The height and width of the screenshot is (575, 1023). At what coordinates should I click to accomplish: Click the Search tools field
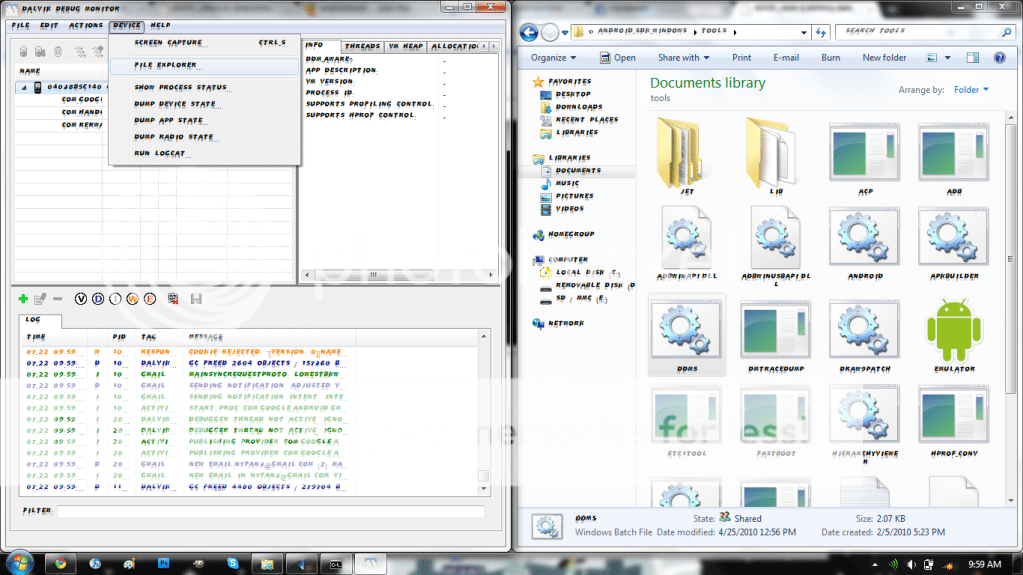click(926, 31)
